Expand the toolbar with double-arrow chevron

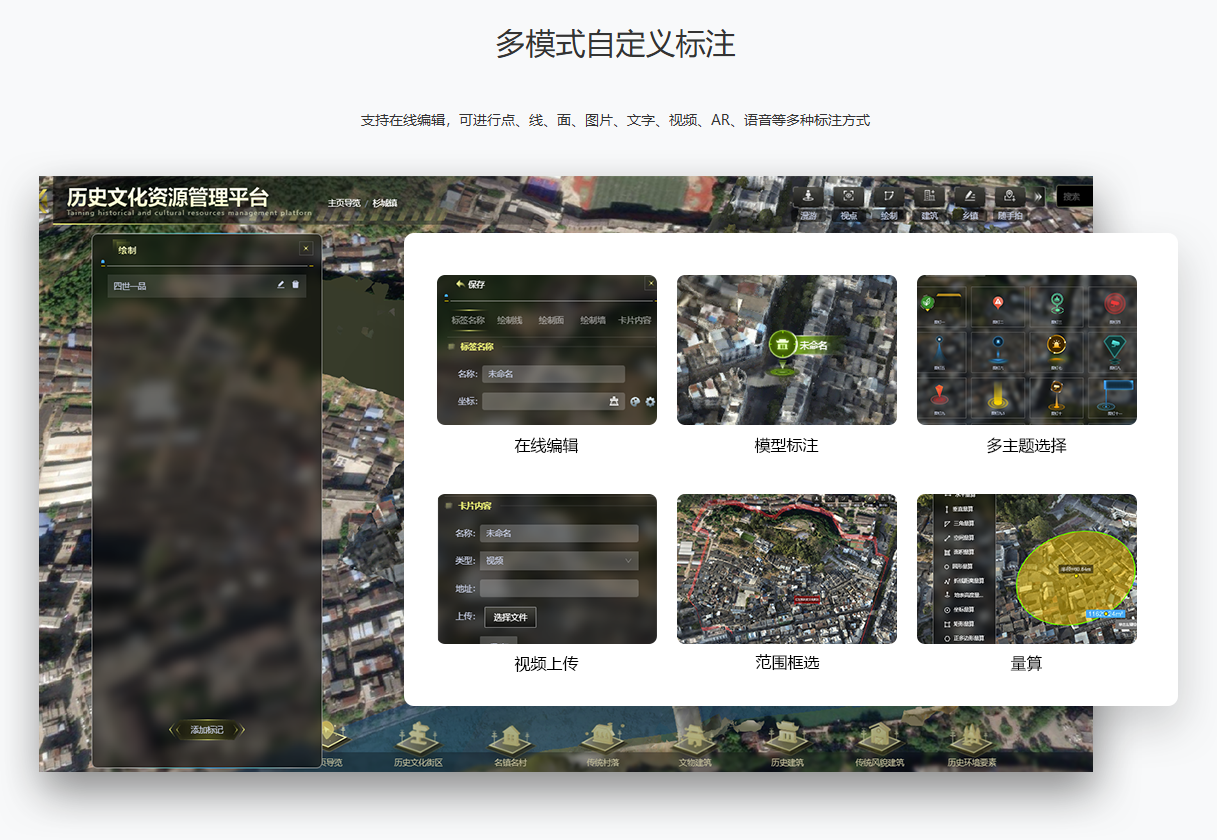point(1039,197)
